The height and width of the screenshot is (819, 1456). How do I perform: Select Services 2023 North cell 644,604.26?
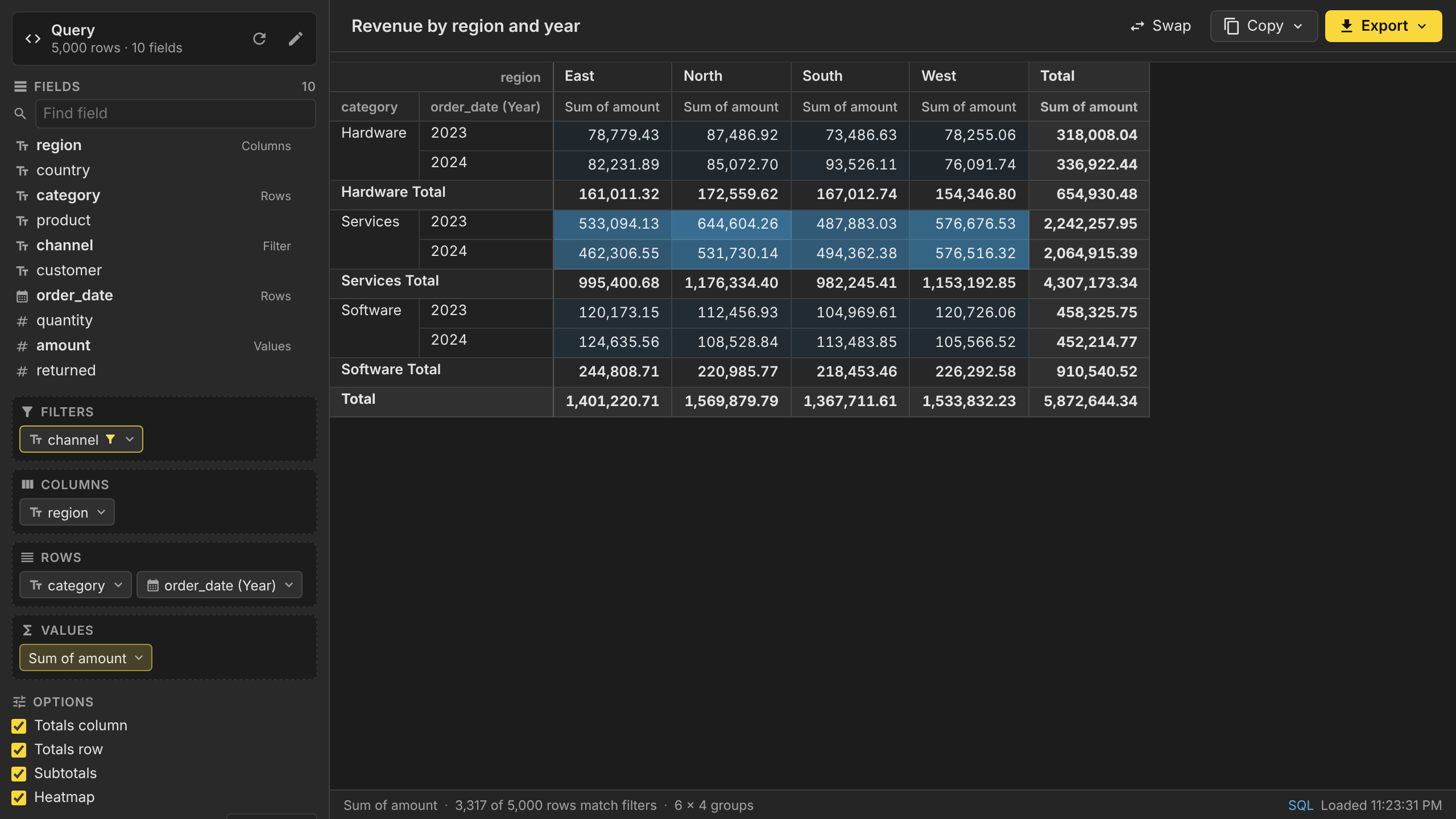(731, 224)
